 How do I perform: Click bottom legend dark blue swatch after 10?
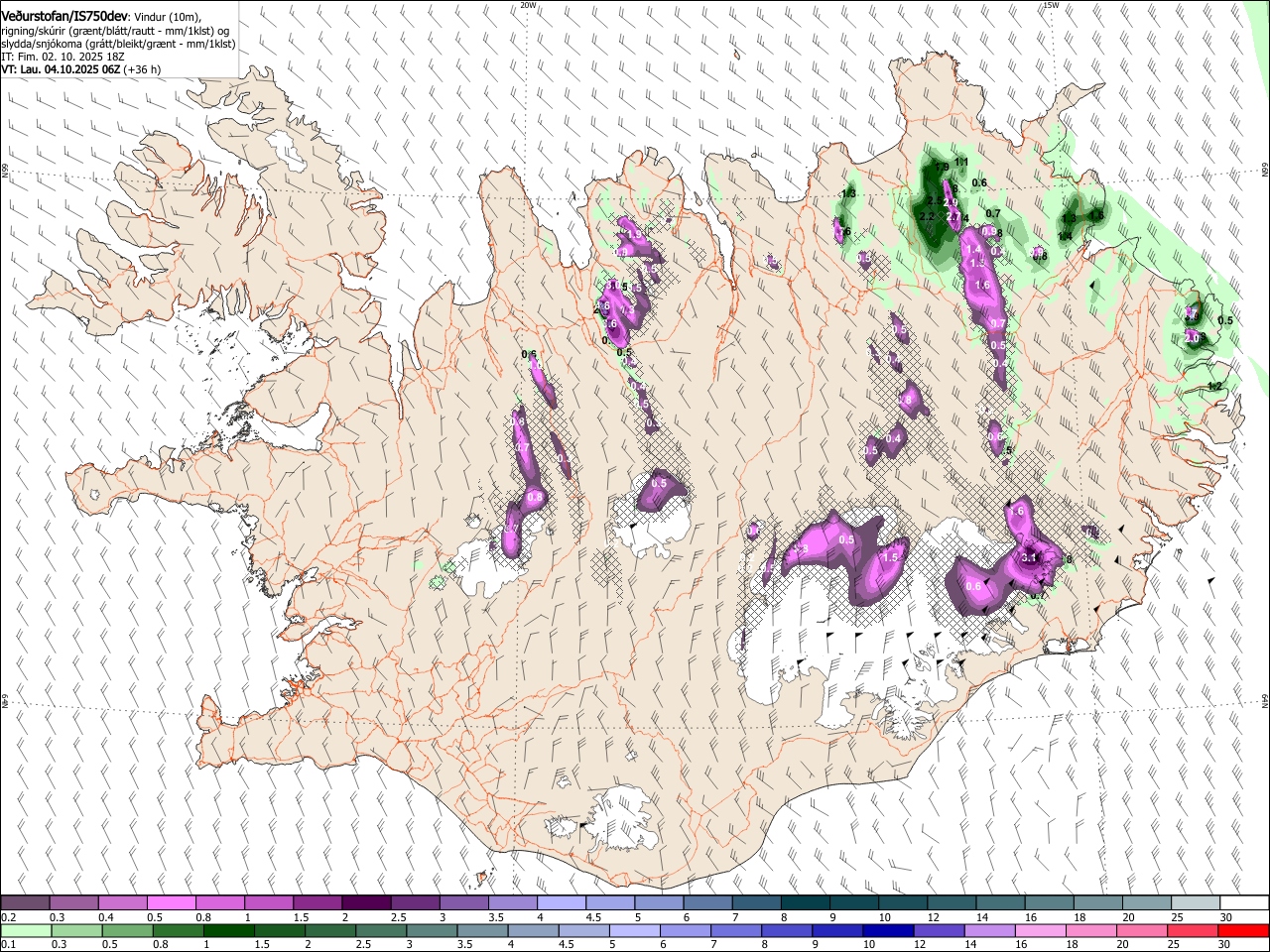pyautogui.click(x=887, y=931)
